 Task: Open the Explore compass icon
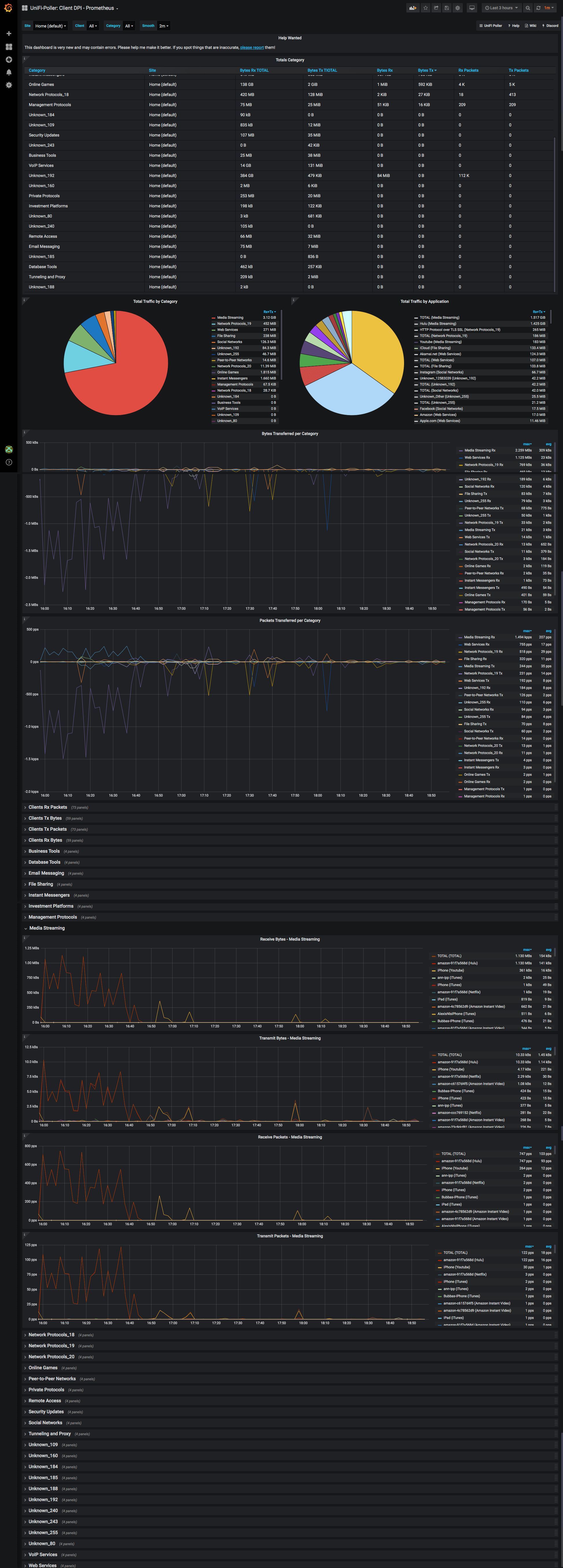pos(8,60)
